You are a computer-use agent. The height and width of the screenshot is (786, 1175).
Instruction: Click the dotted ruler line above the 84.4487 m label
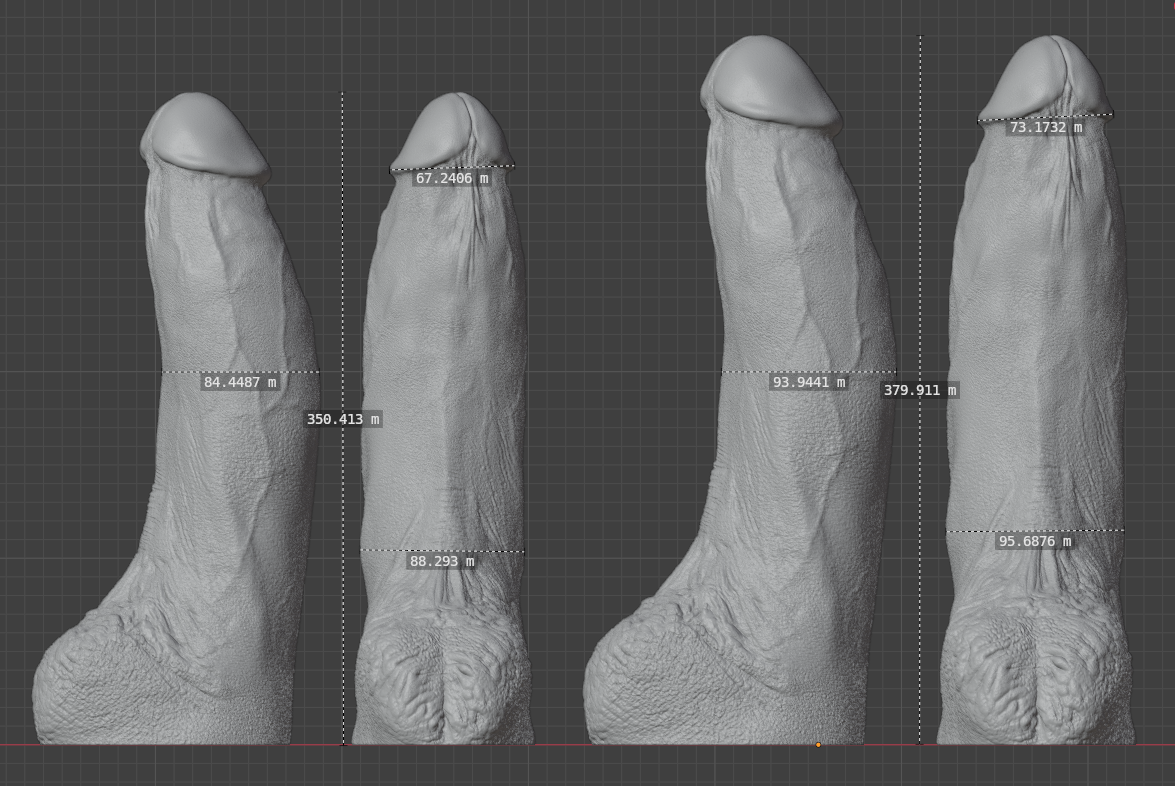[x=241, y=372]
